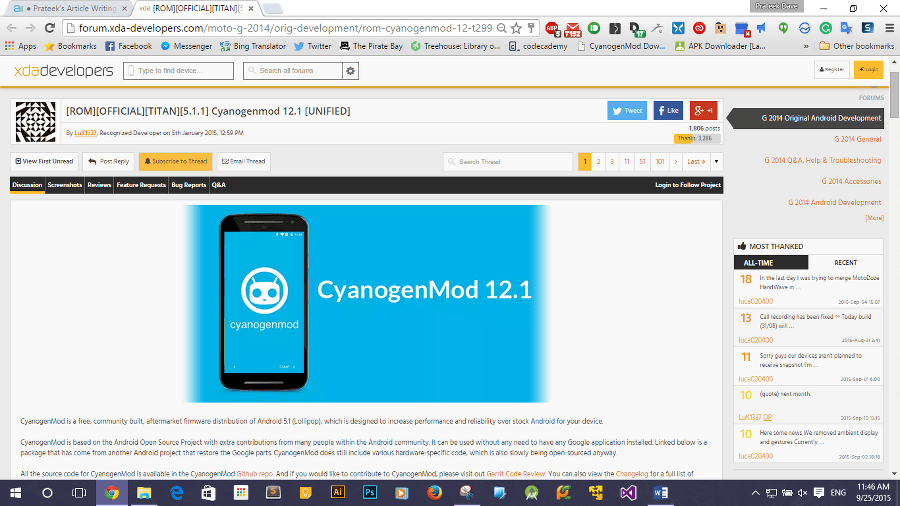Focus the Search all forums field

(293, 71)
